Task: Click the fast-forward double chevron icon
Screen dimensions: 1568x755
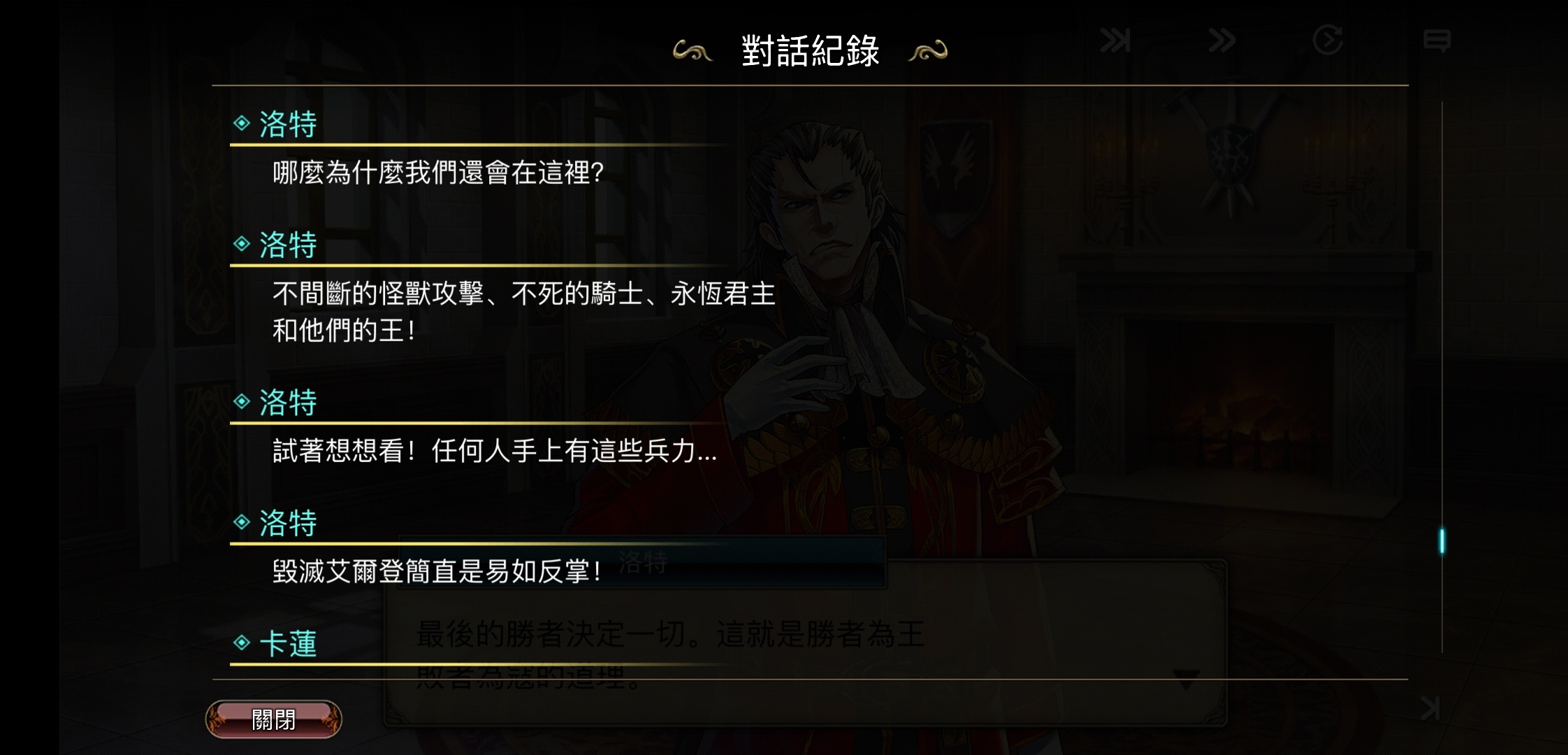Action: click(x=1222, y=41)
